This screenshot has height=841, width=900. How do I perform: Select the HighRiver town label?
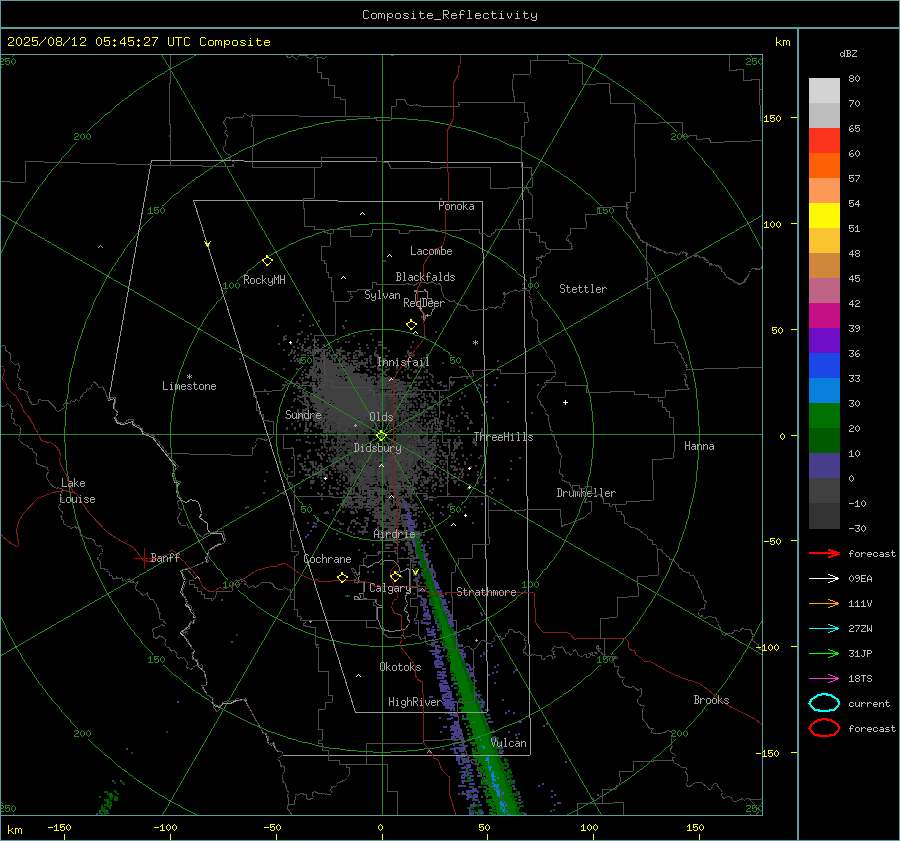[414, 702]
